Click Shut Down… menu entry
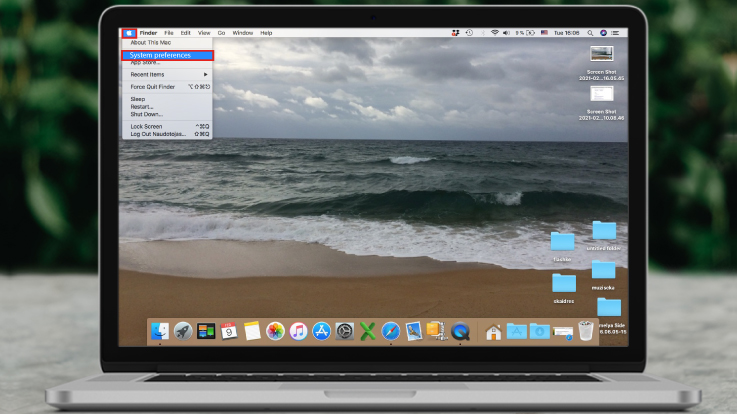The height and width of the screenshot is (414, 737). (146, 114)
